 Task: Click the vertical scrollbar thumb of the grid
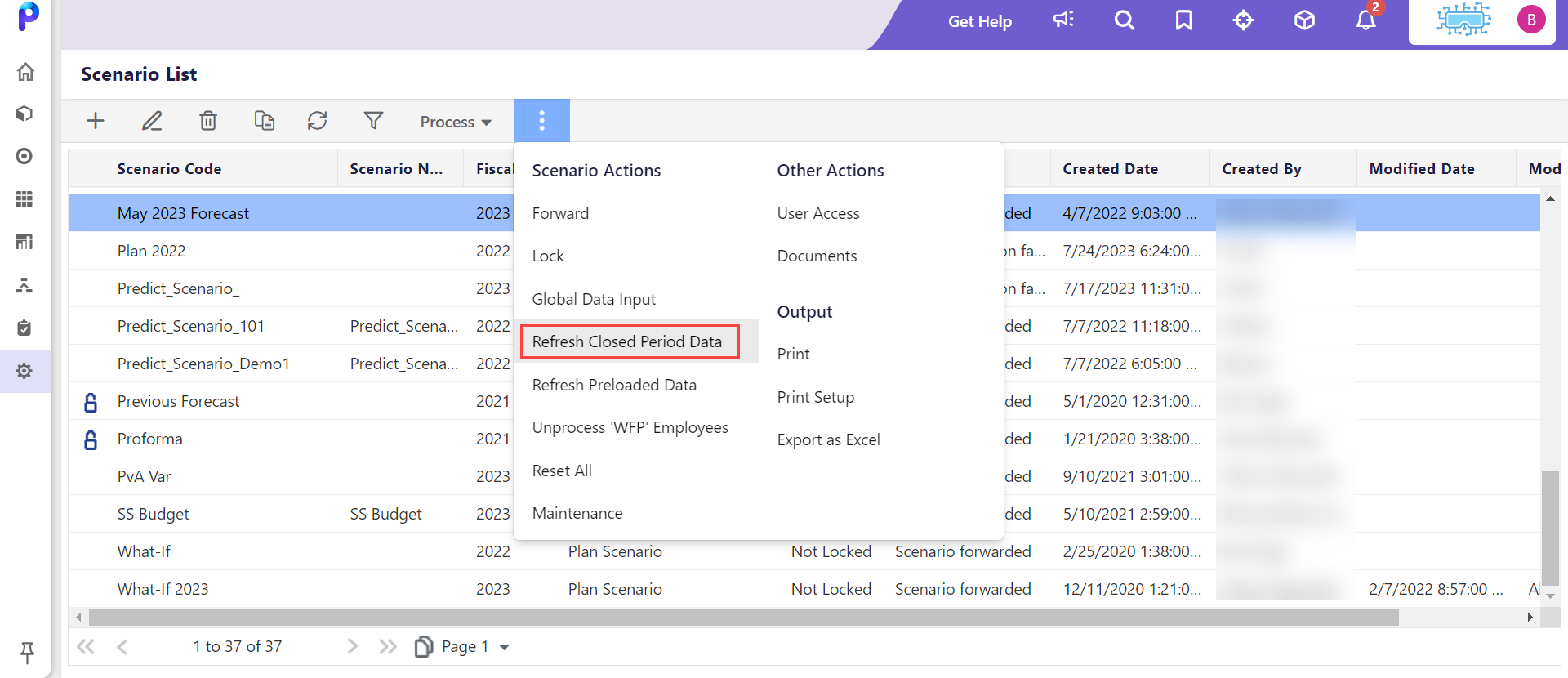pyautogui.click(x=1549, y=529)
